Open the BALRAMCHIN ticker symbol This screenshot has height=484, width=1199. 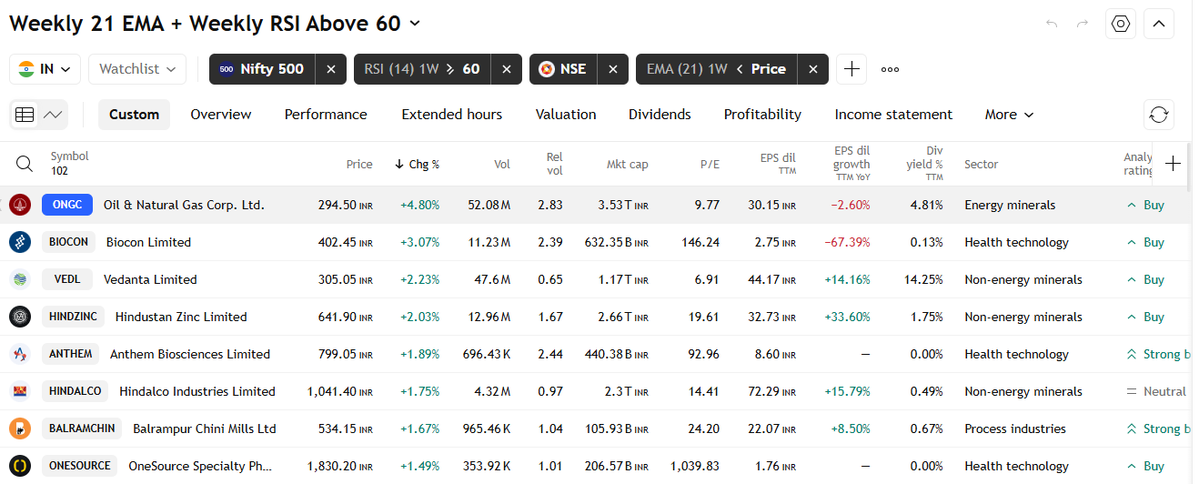point(82,429)
